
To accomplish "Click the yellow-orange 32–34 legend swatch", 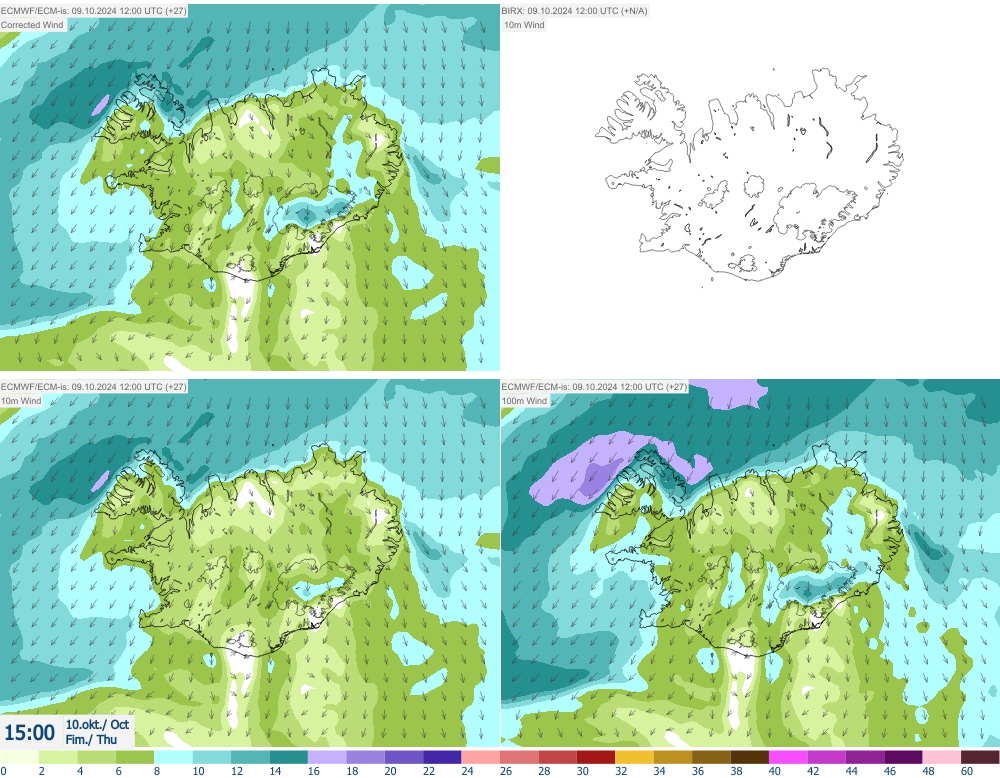I will pos(634,757).
